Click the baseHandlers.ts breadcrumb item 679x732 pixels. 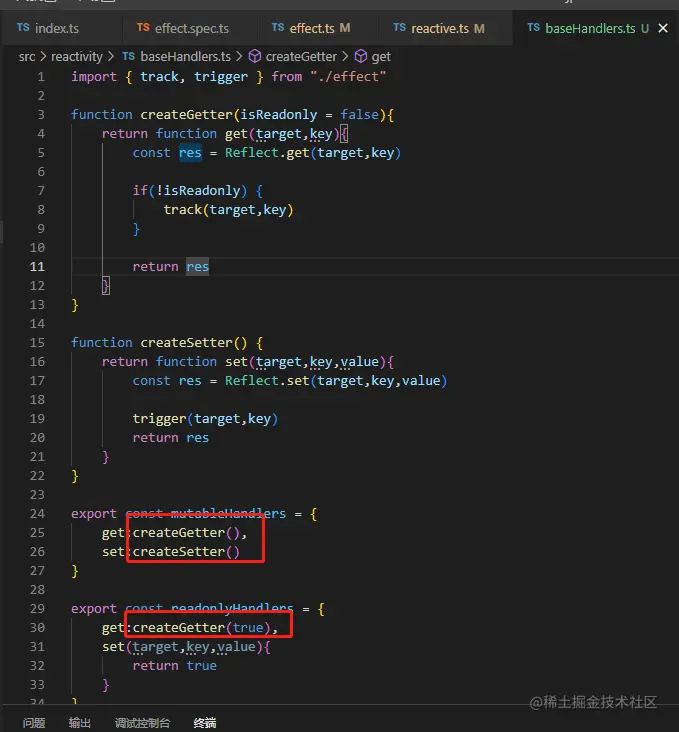click(185, 56)
